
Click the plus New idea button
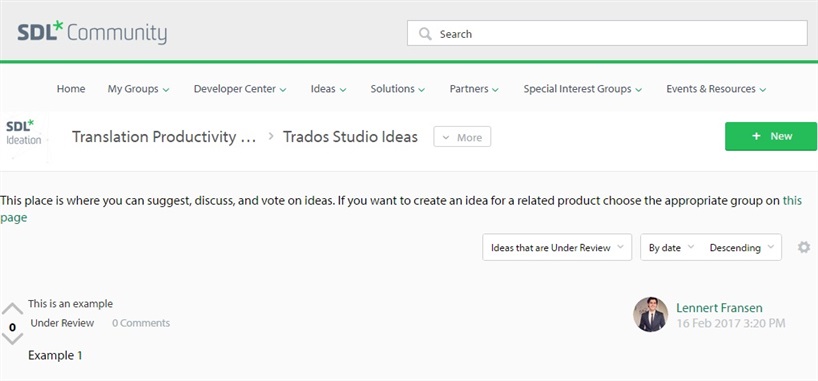click(771, 136)
